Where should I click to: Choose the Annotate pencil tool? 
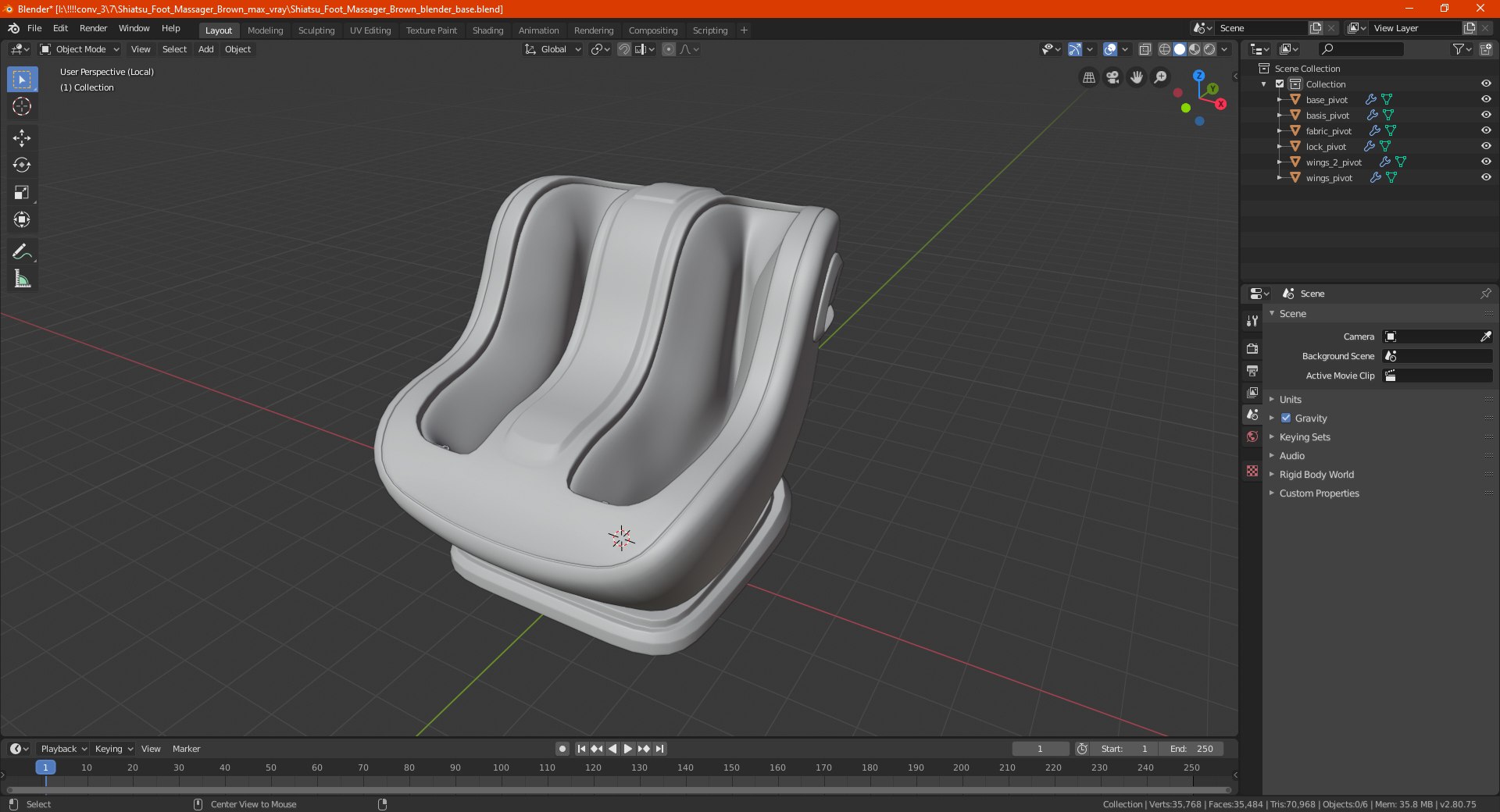click(22, 251)
